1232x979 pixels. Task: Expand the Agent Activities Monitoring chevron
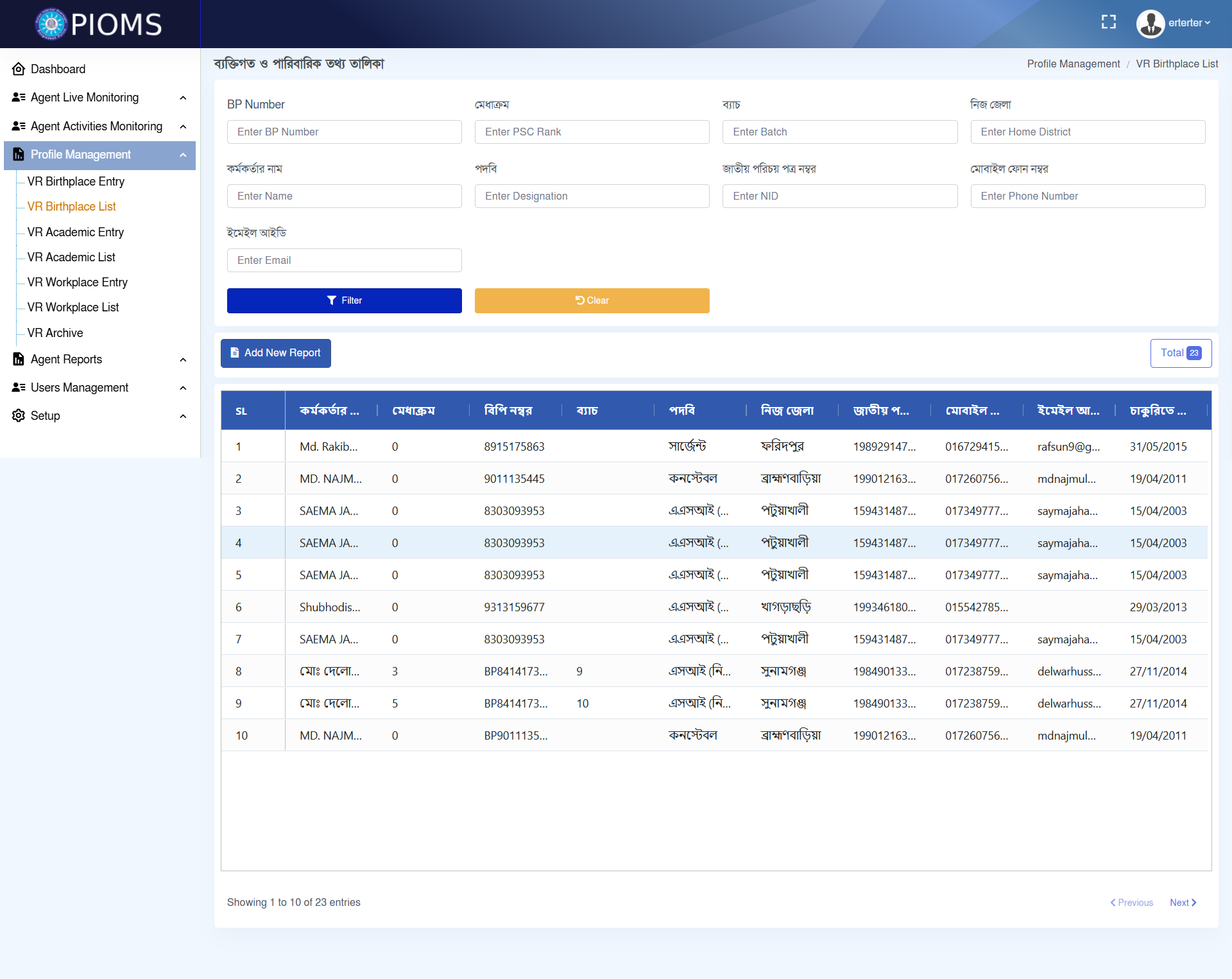183,126
